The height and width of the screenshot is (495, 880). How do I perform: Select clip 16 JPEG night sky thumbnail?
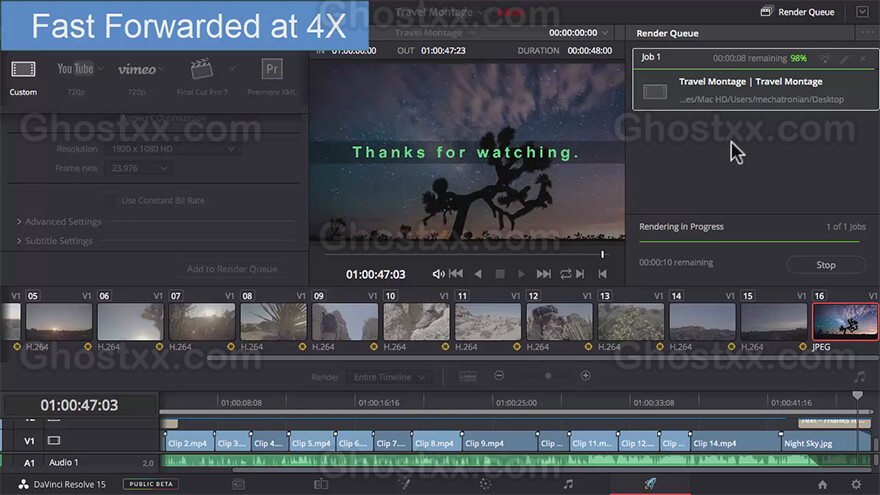pyautogui.click(x=845, y=322)
